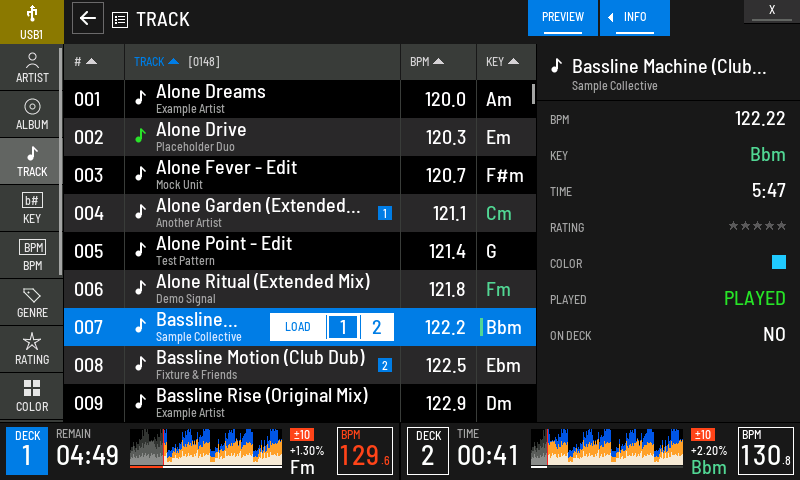Browse by Artist category
Viewport: 800px width, 480px height.
pyautogui.click(x=32, y=68)
